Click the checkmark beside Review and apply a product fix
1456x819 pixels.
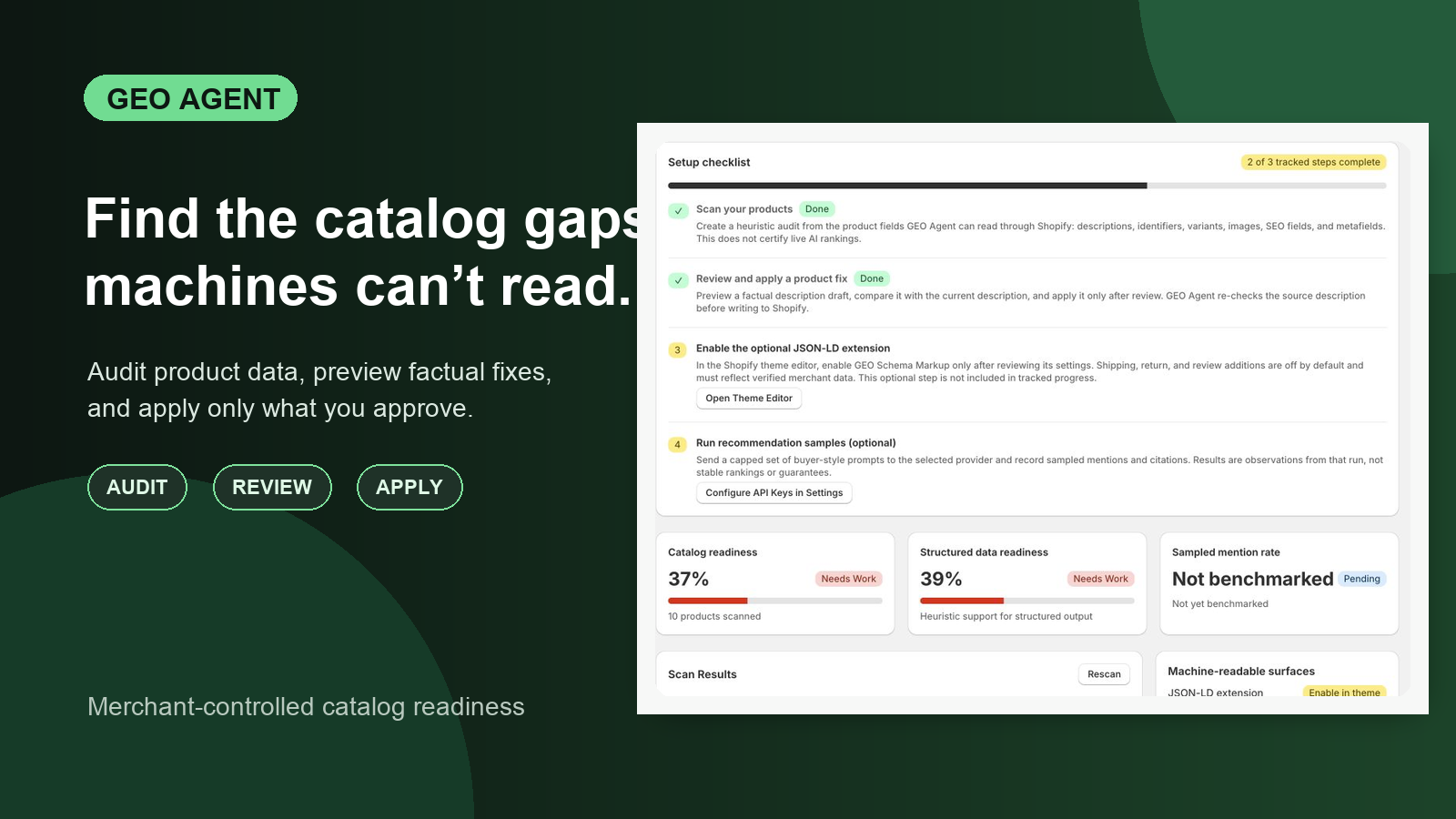[x=678, y=280]
